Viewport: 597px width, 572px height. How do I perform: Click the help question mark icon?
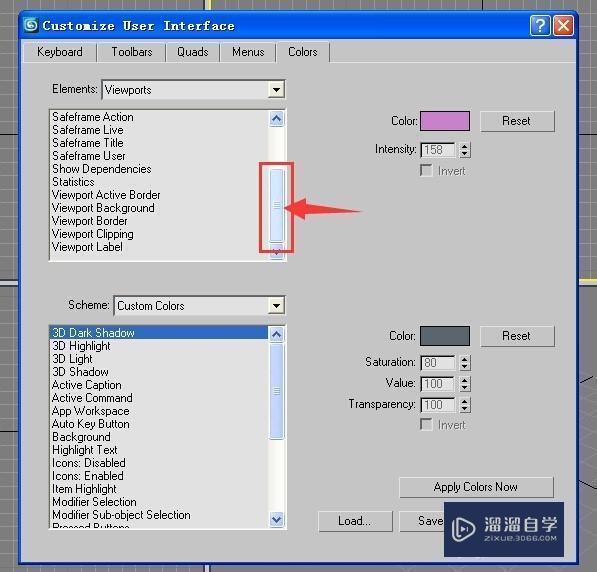pos(540,26)
